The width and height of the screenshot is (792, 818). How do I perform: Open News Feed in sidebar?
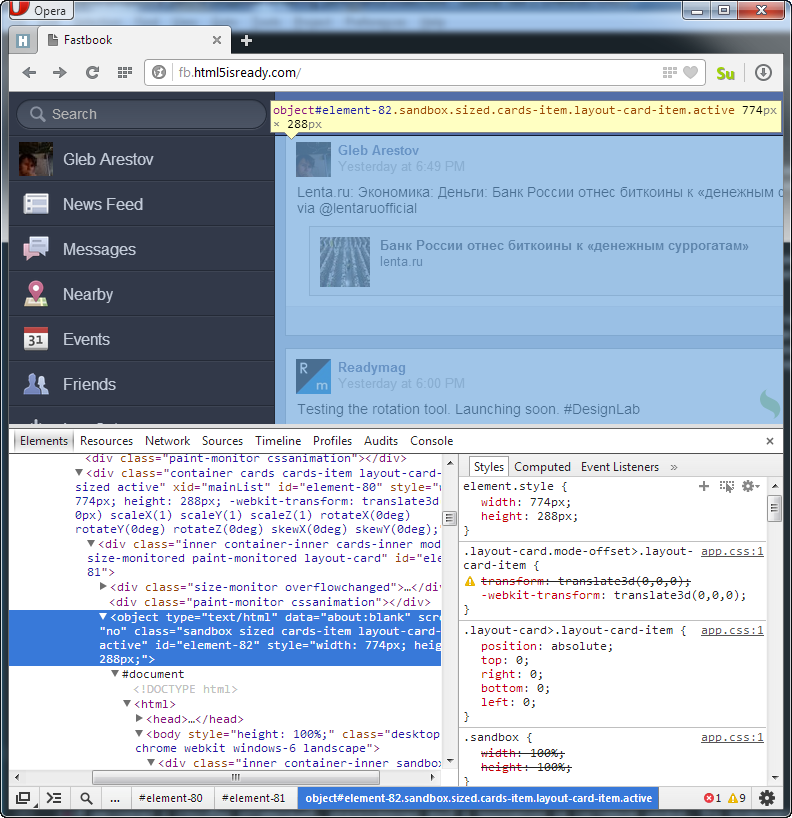tap(142, 204)
